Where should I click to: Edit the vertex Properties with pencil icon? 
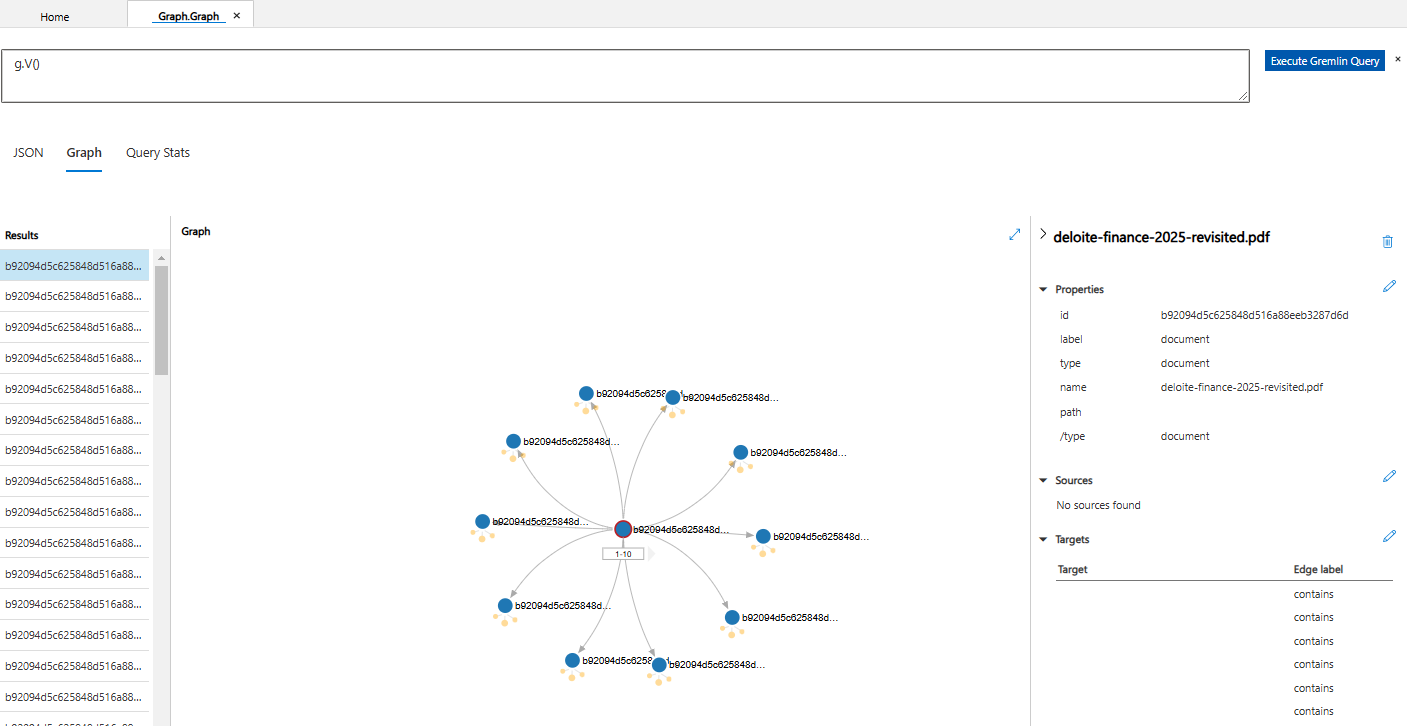pos(1390,286)
